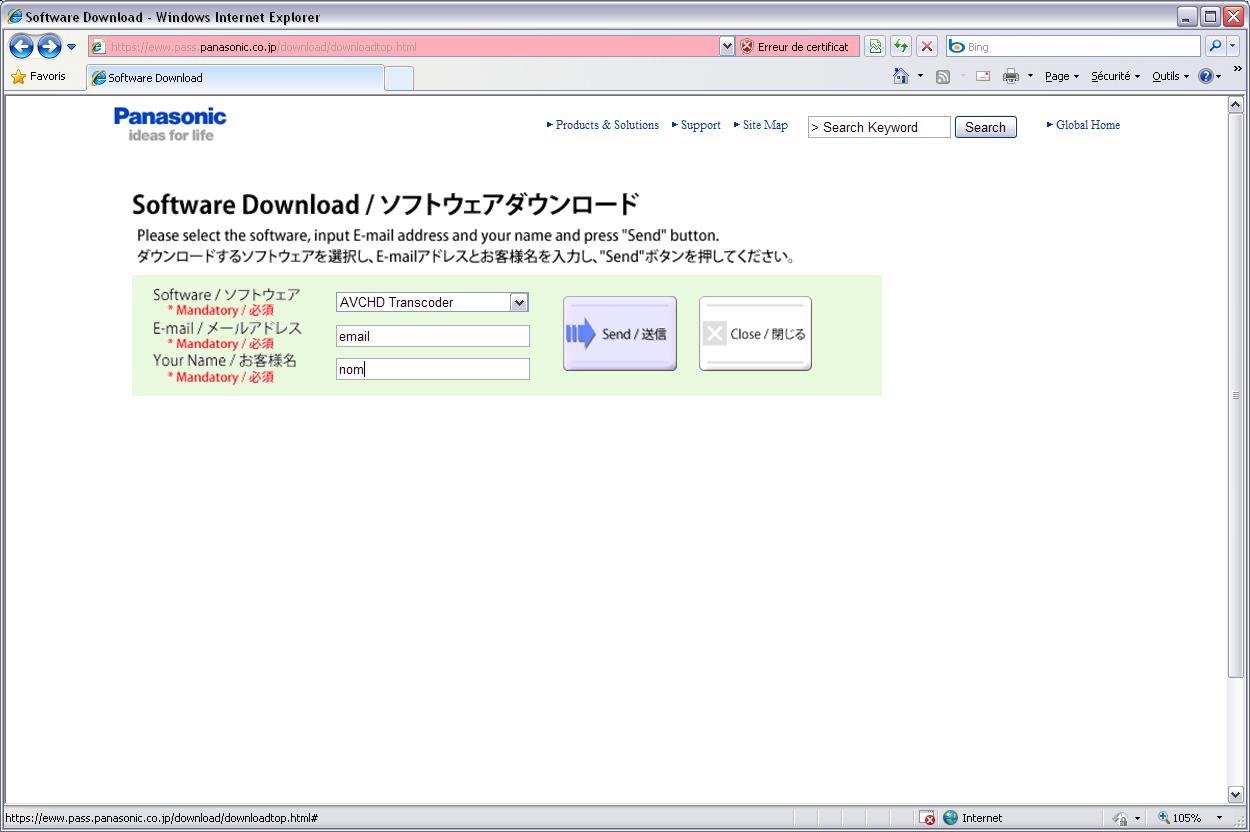Click the Internet zone globe icon

[950, 818]
